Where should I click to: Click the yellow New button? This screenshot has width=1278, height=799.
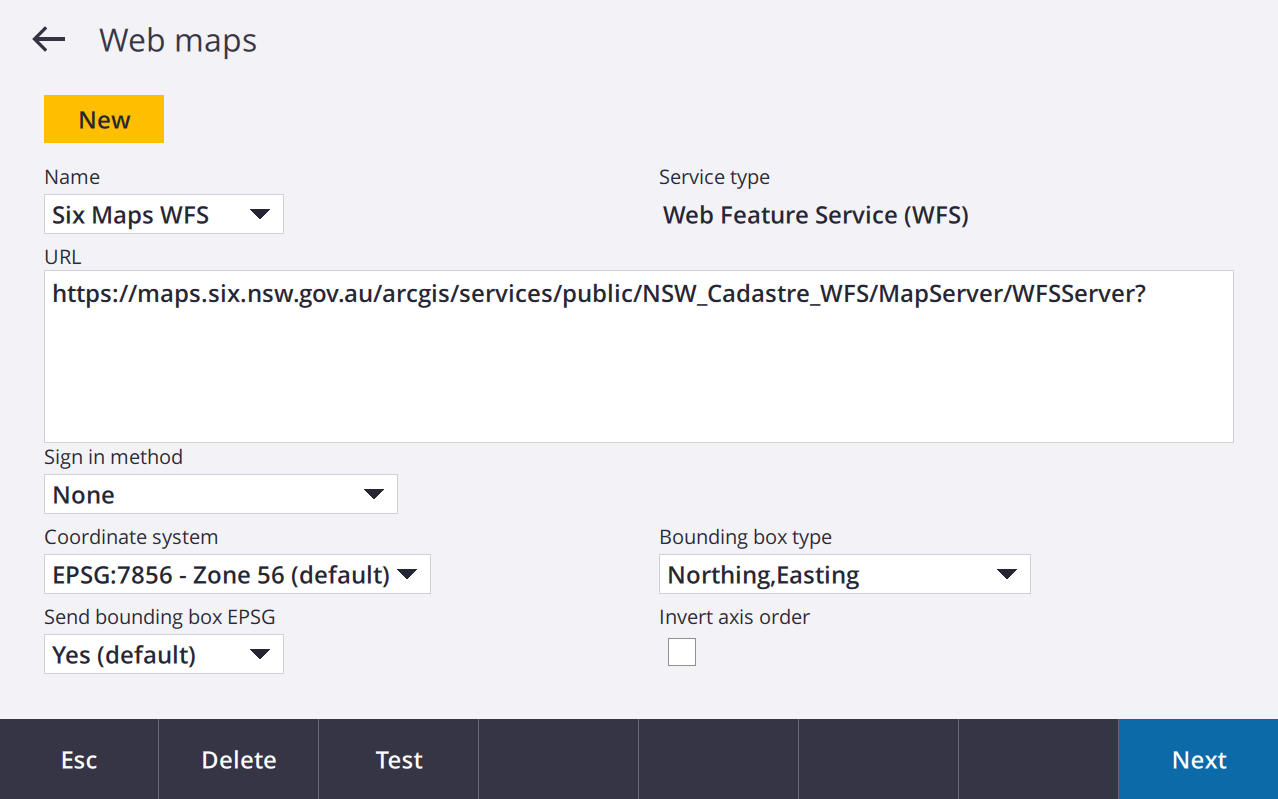tap(104, 119)
